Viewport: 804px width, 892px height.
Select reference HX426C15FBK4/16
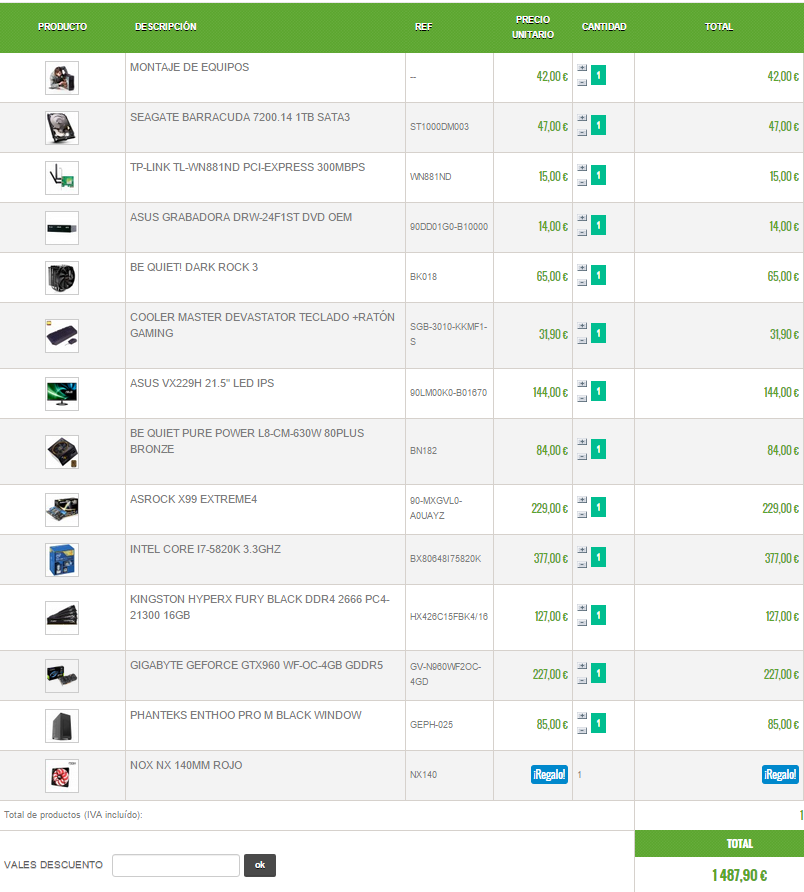(449, 617)
